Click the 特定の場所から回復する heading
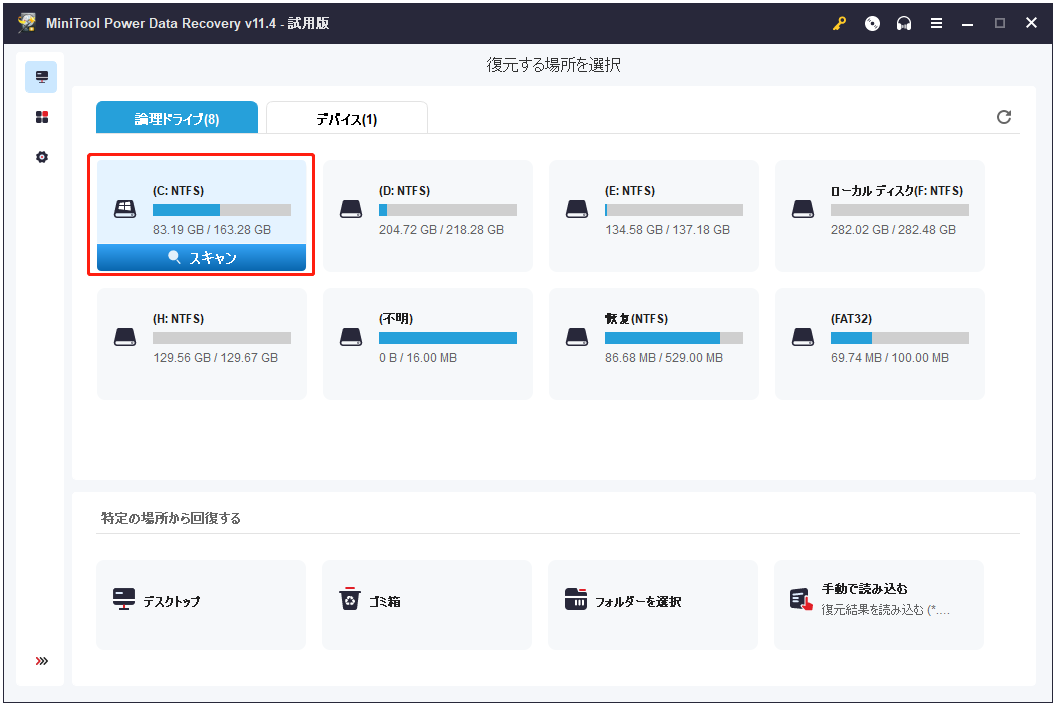Screen dimensions: 1057x709 171,518
